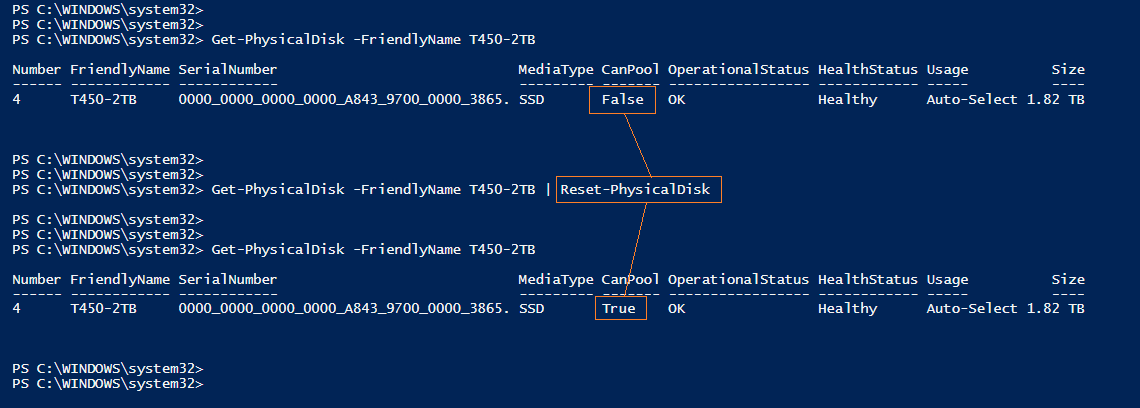1140x408 pixels.
Task: Click the first Get-PhysicalDisk command at top
Action: (373, 39)
